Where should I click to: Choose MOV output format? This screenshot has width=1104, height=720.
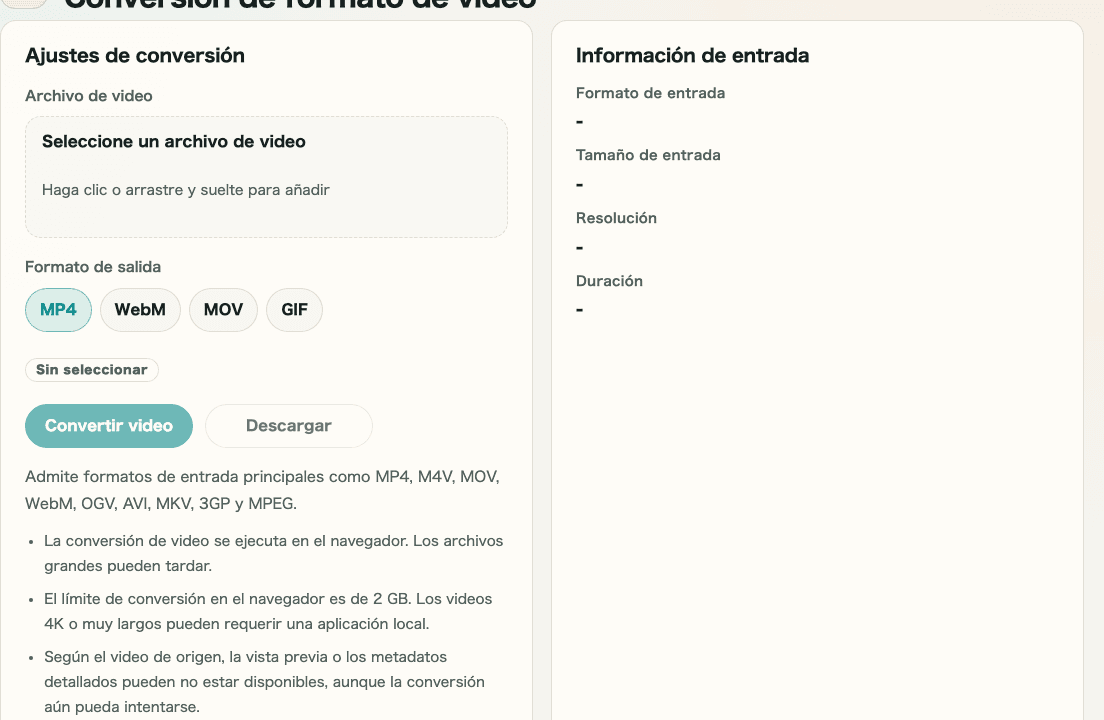pos(223,310)
